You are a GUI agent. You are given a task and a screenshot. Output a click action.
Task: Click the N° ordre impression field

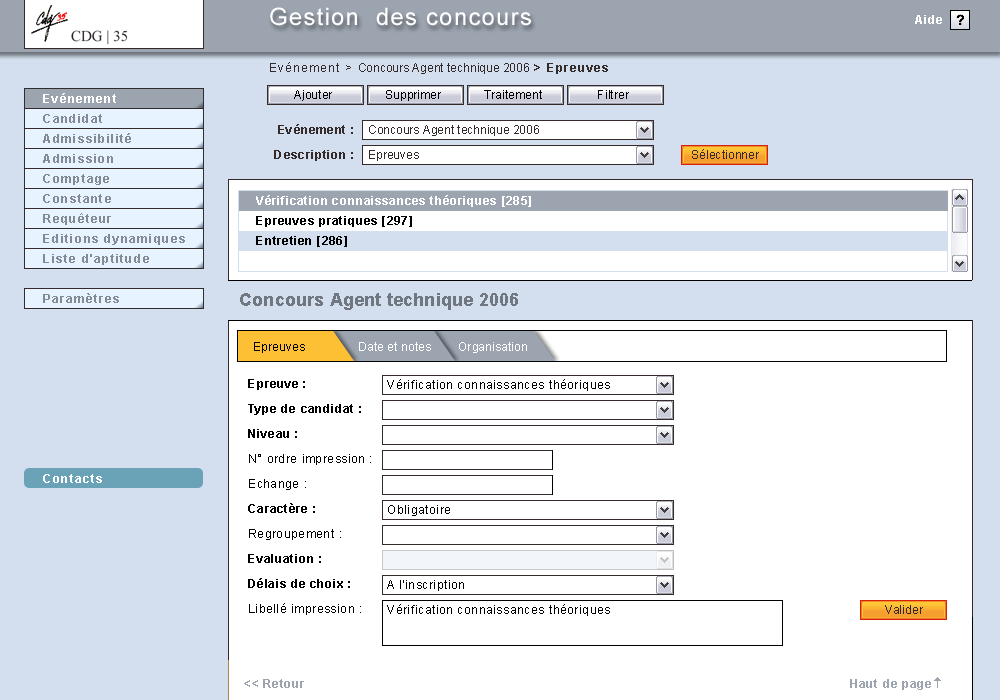[467, 460]
